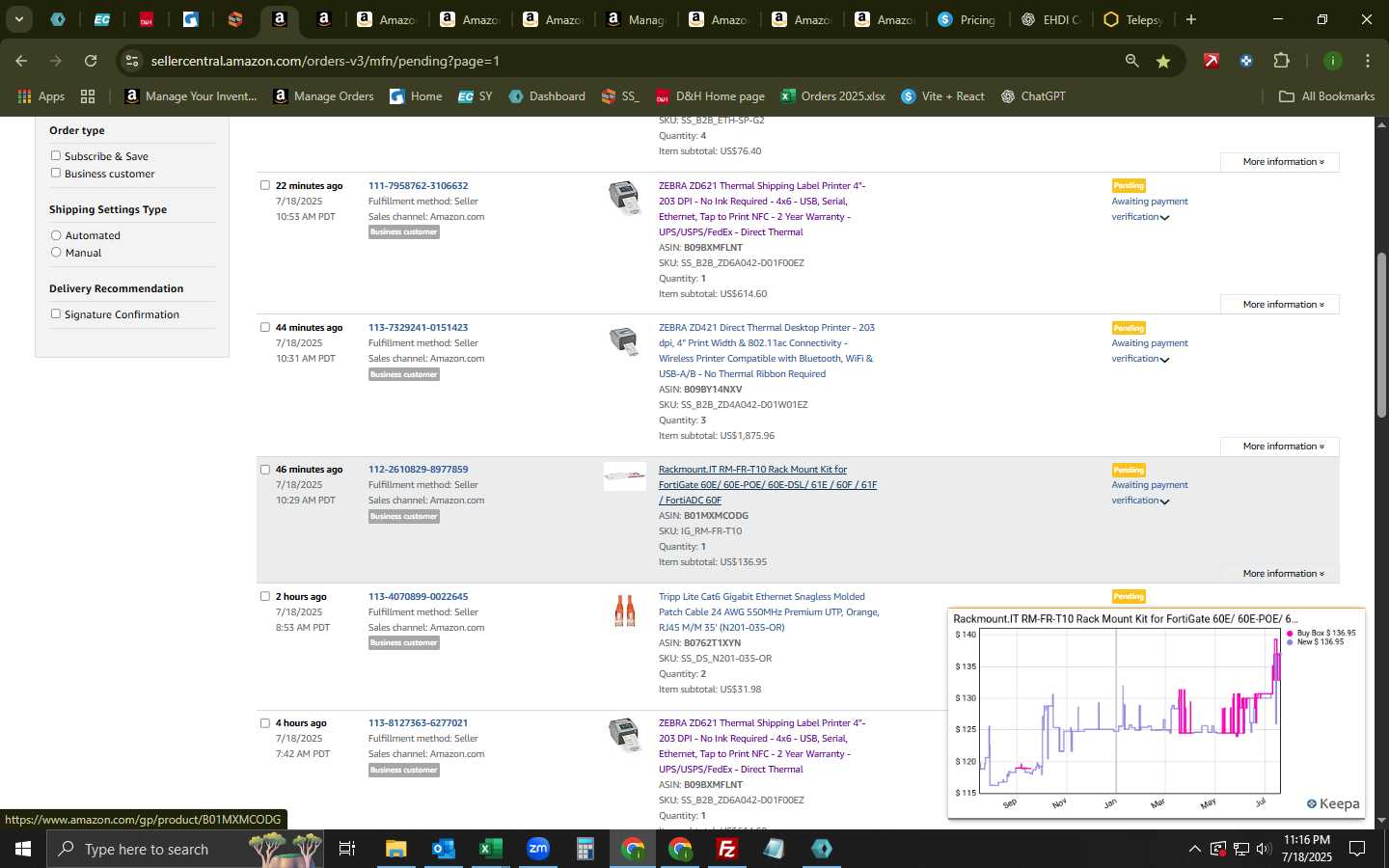View site information icon in address bar
This screenshot has width=1389, height=868.
tap(132, 61)
